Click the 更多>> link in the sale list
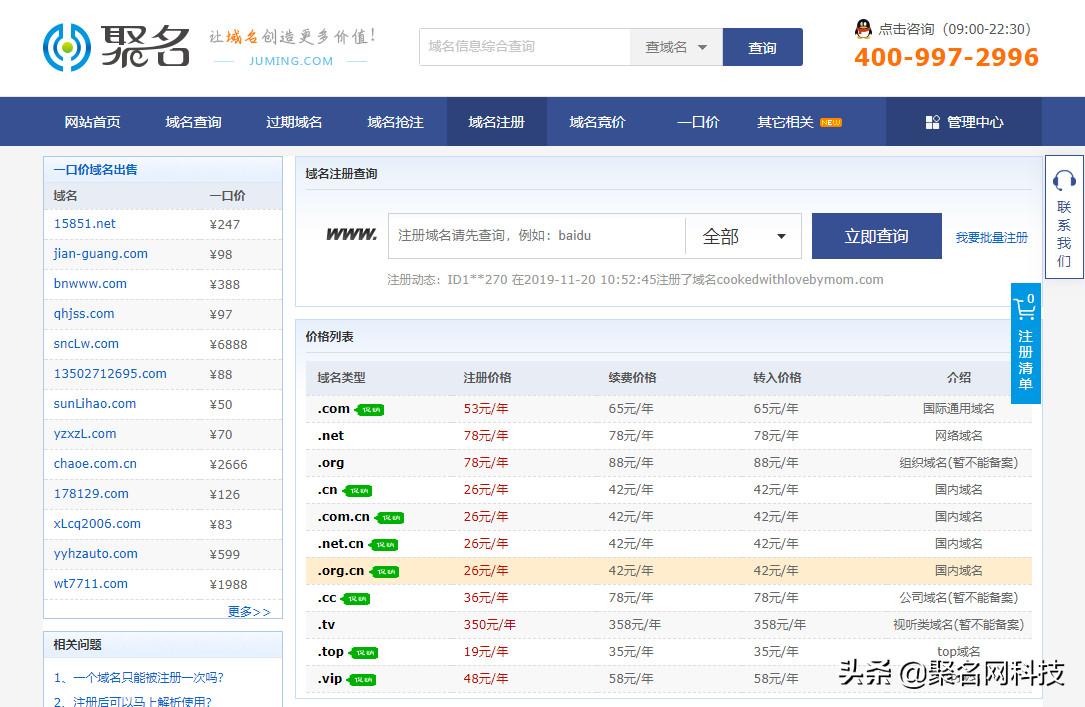Viewport: 1085px width, 707px height. [x=249, y=611]
